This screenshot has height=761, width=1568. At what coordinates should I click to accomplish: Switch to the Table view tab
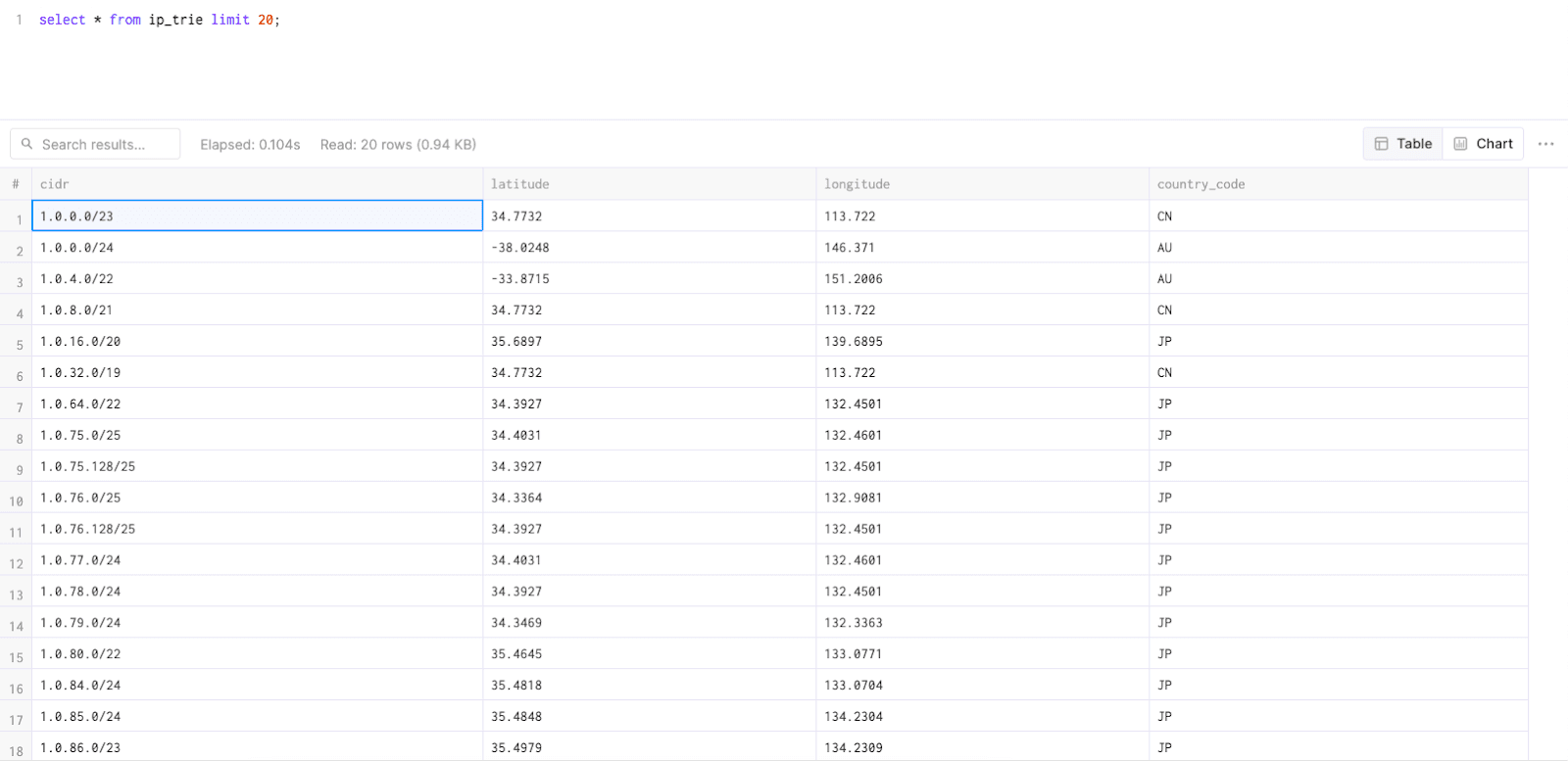pyautogui.click(x=1403, y=144)
